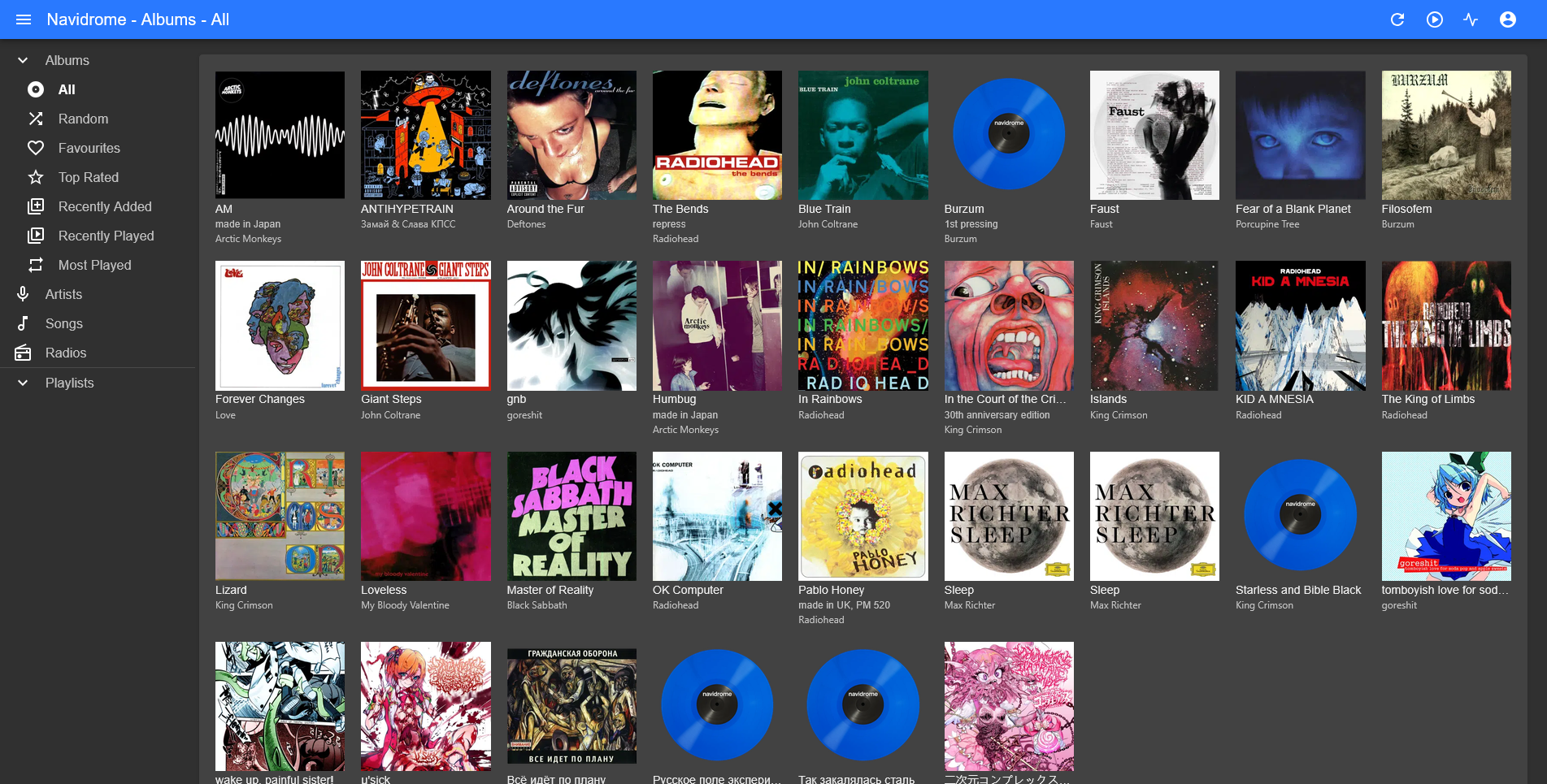
Task: Click the Arctic Monkeys artist link under AM
Action: point(248,239)
